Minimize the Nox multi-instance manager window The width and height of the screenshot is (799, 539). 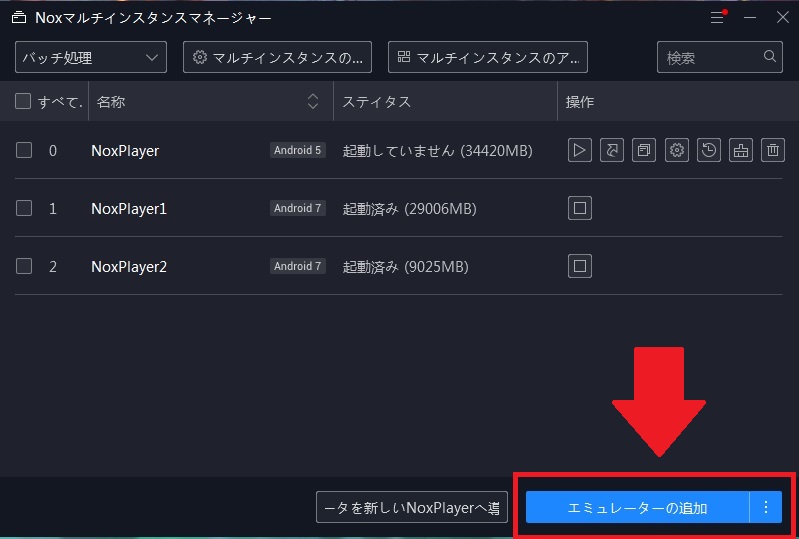click(x=750, y=17)
